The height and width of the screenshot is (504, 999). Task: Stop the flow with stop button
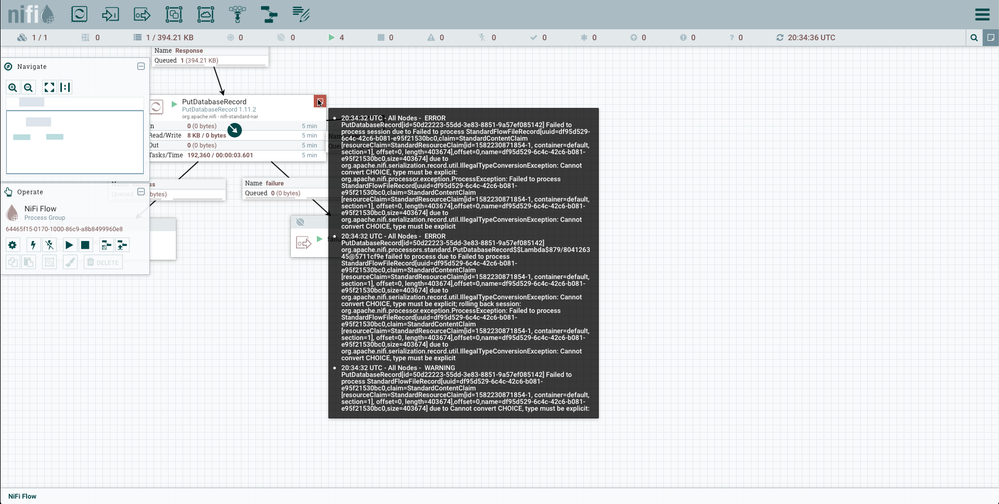click(85, 245)
